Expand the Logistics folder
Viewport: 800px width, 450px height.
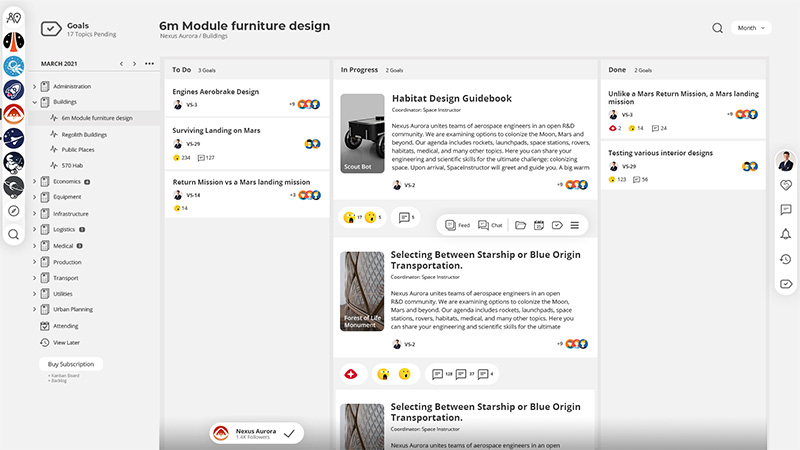click(x=35, y=230)
